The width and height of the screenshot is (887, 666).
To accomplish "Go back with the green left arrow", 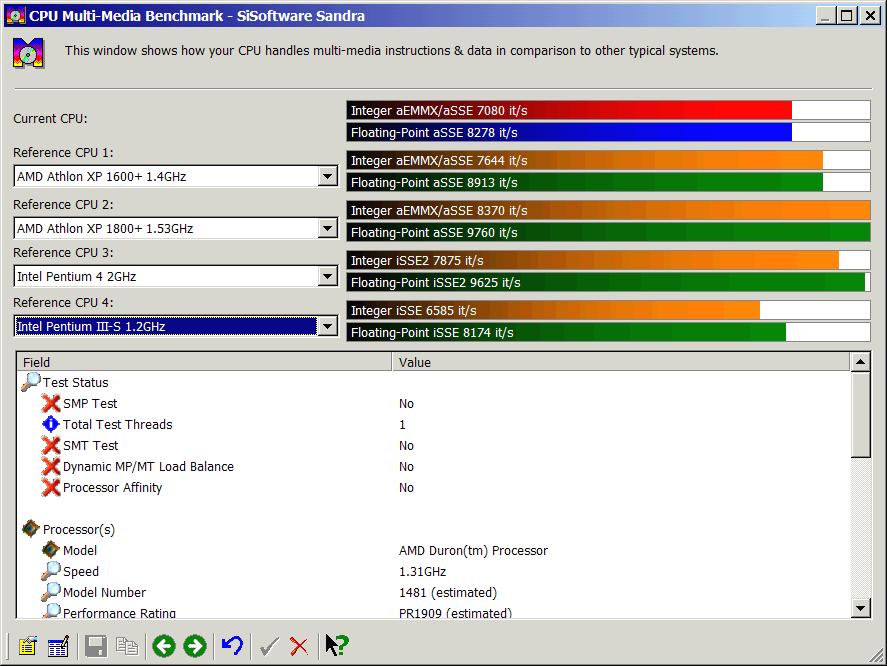I will (164, 646).
